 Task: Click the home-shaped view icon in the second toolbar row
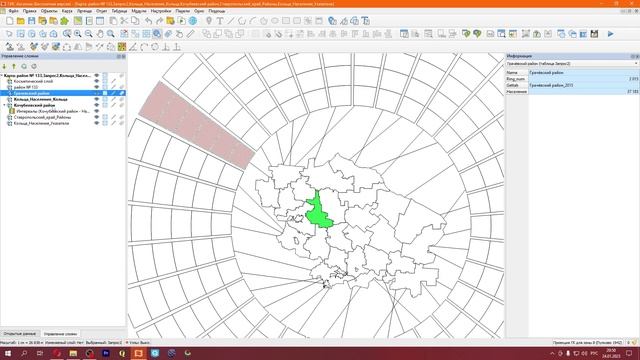(x=53, y=34)
